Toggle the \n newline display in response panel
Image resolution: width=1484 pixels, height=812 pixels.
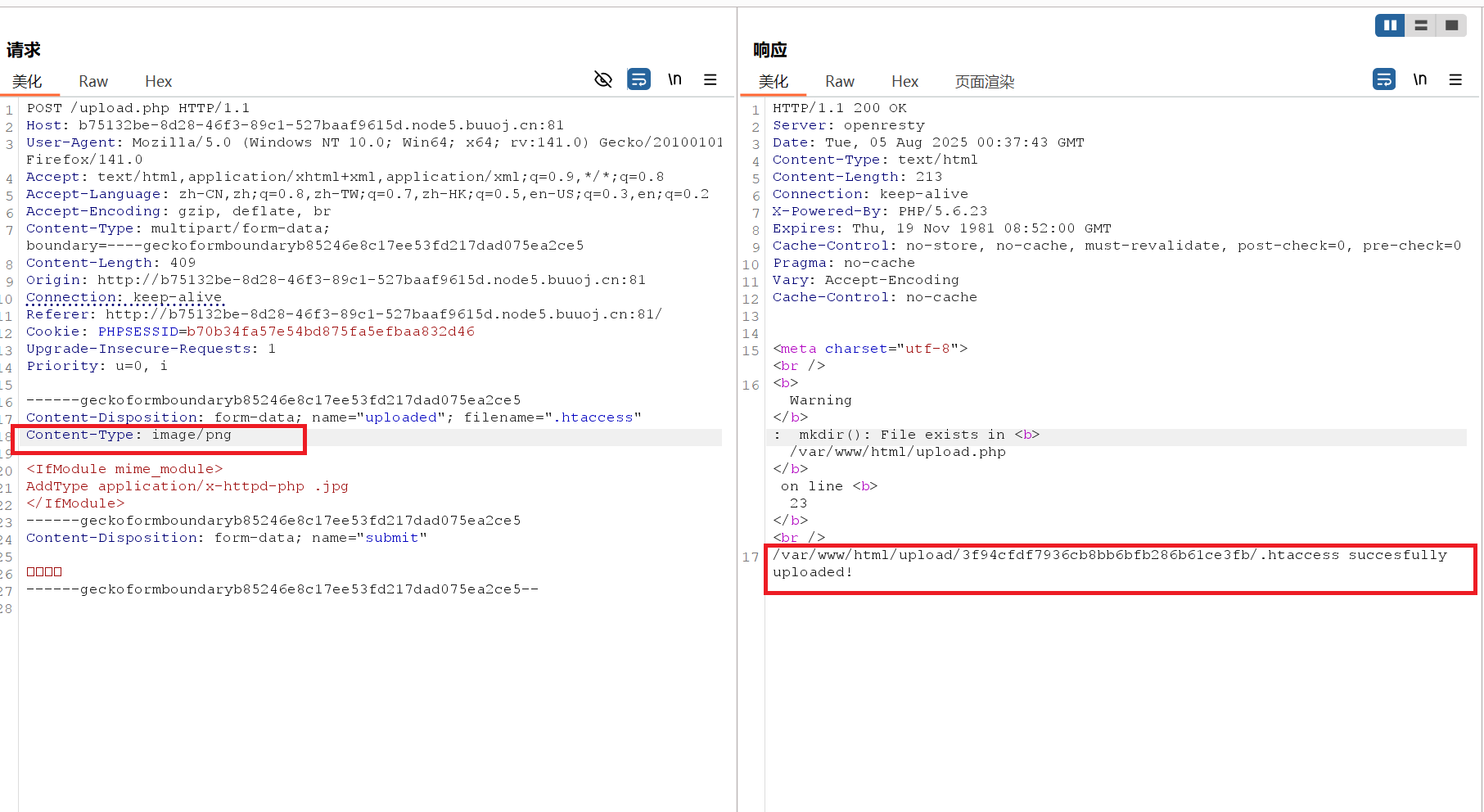pyautogui.click(x=1420, y=79)
